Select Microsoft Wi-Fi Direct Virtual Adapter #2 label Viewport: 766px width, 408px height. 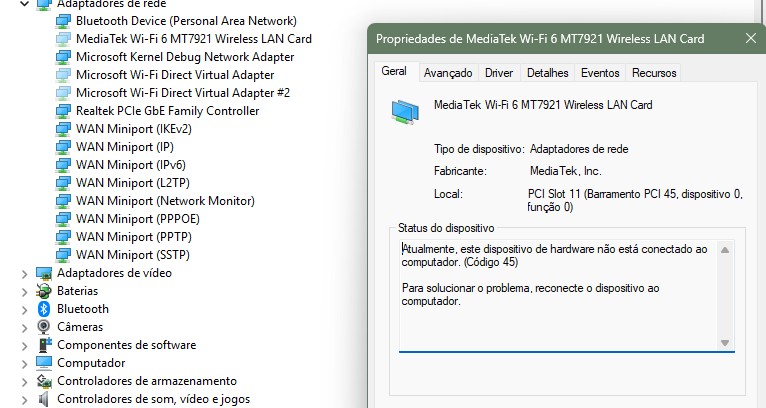(183, 93)
